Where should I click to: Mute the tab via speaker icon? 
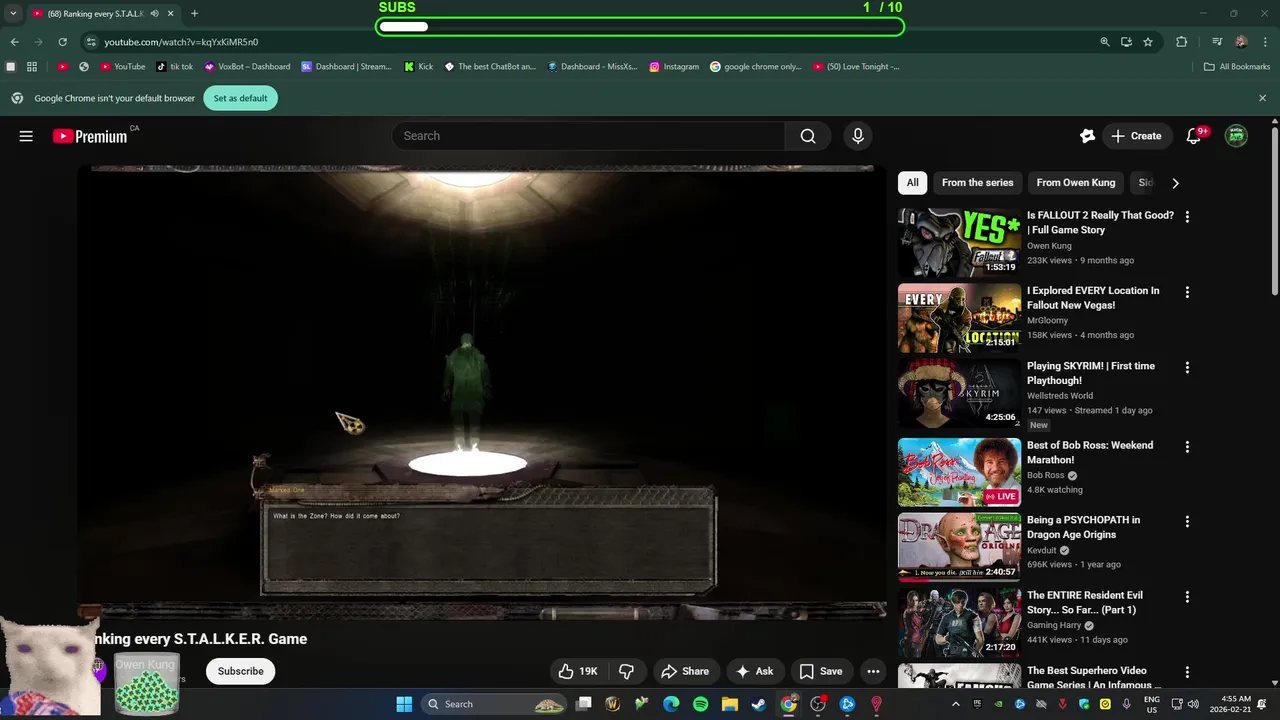pos(154,14)
